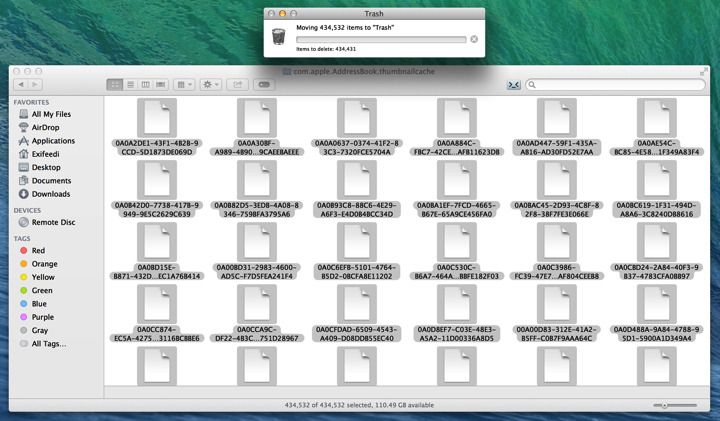The image size is (720, 421).
Task: Select file 0A0CC874-EC5A-4275
Action: [157, 314]
